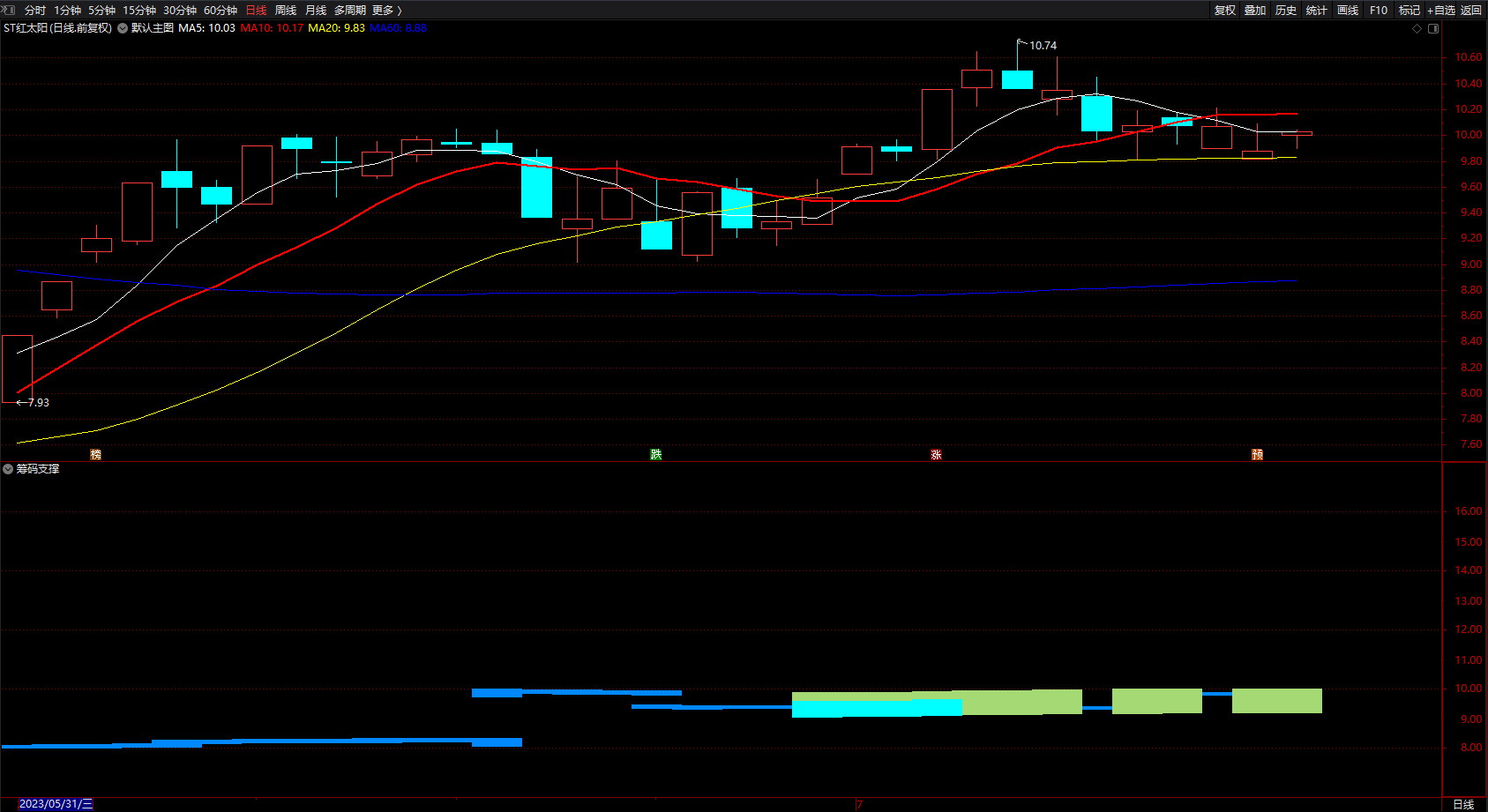Click the red 涨 event marker
Screen dimensions: 1488x812
936,454
